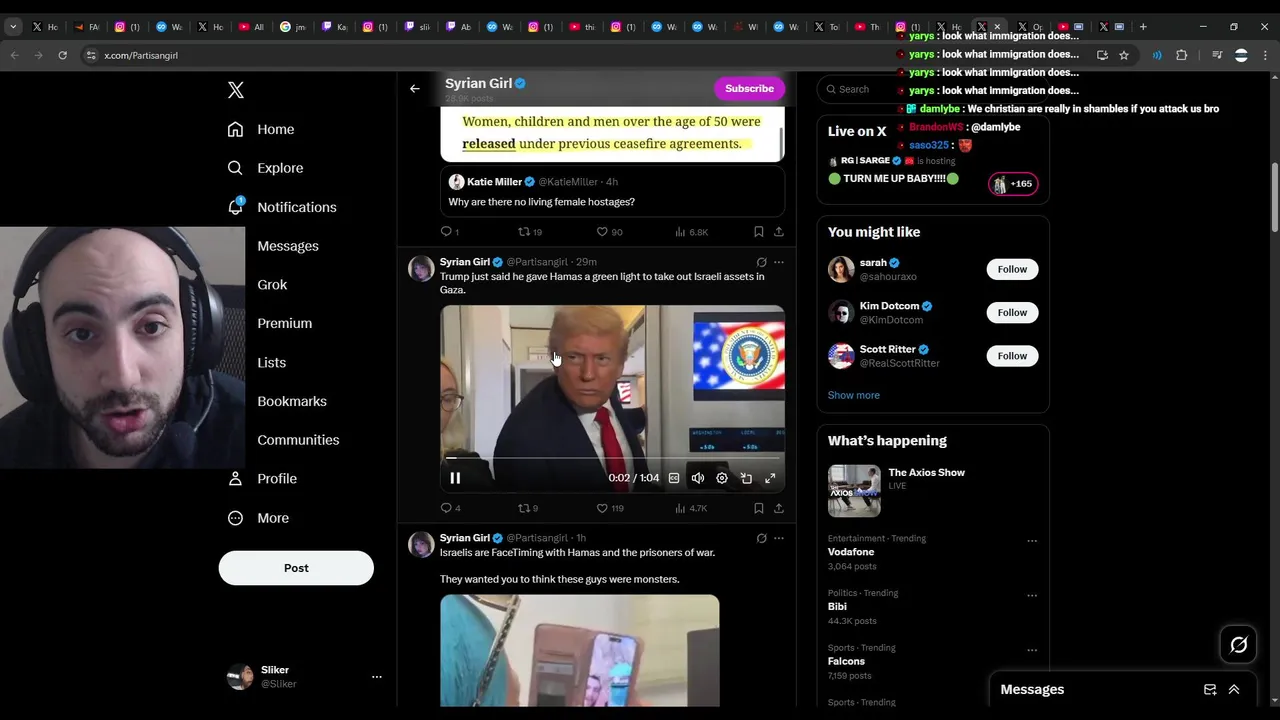Open Premium in the sidebar
This screenshot has width=1280, height=720.
pyautogui.click(x=285, y=323)
